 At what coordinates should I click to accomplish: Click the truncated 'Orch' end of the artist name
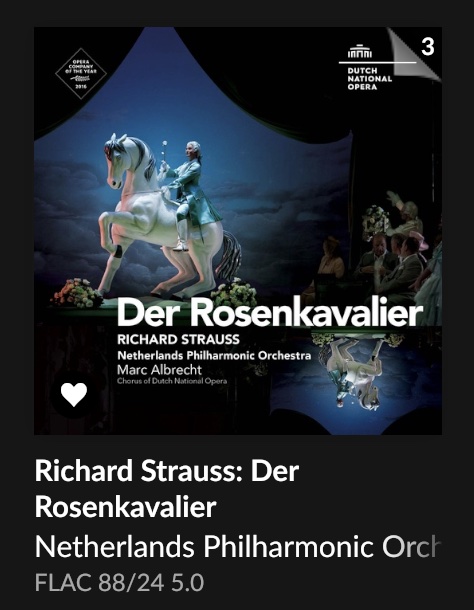point(411,547)
